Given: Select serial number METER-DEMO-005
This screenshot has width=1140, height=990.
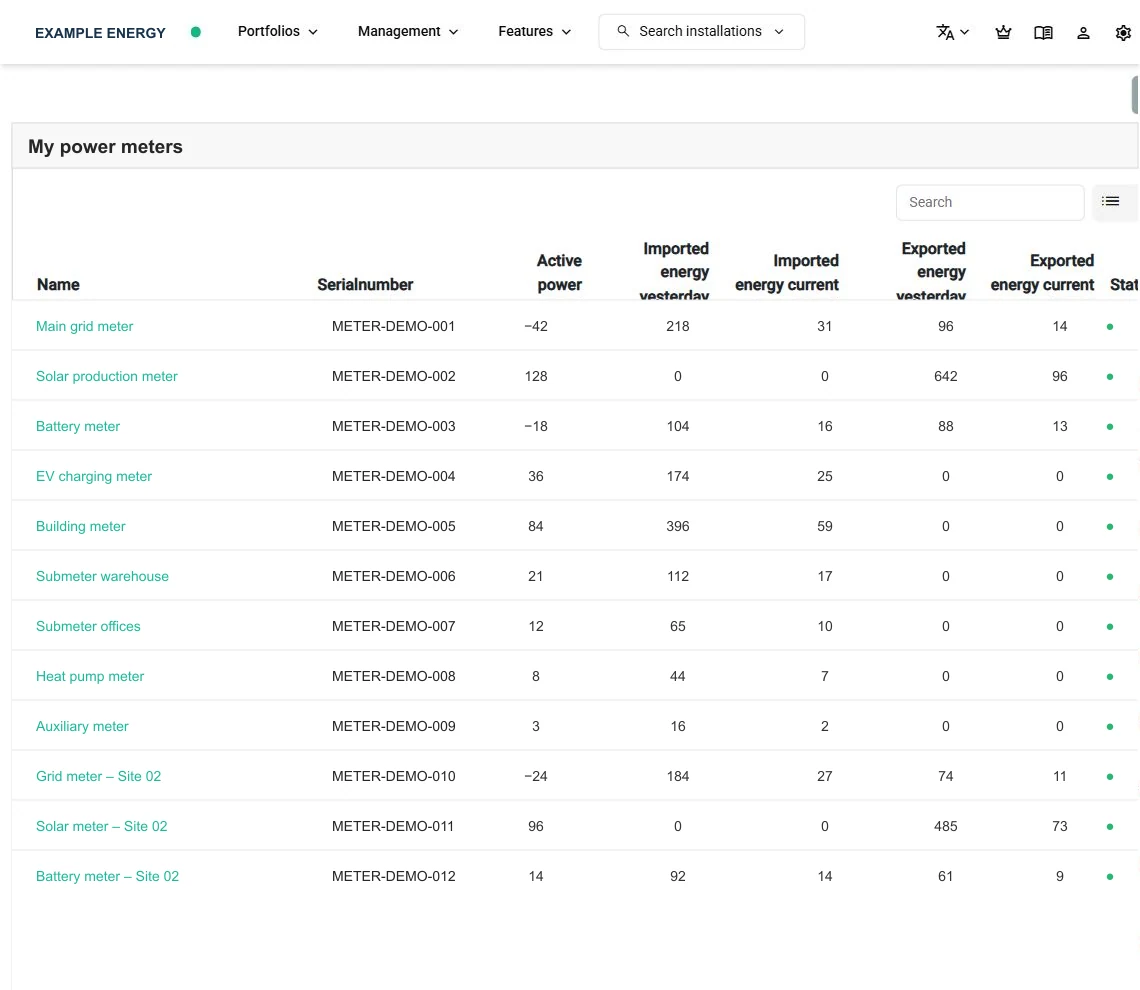Looking at the screenshot, I should (393, 526).
